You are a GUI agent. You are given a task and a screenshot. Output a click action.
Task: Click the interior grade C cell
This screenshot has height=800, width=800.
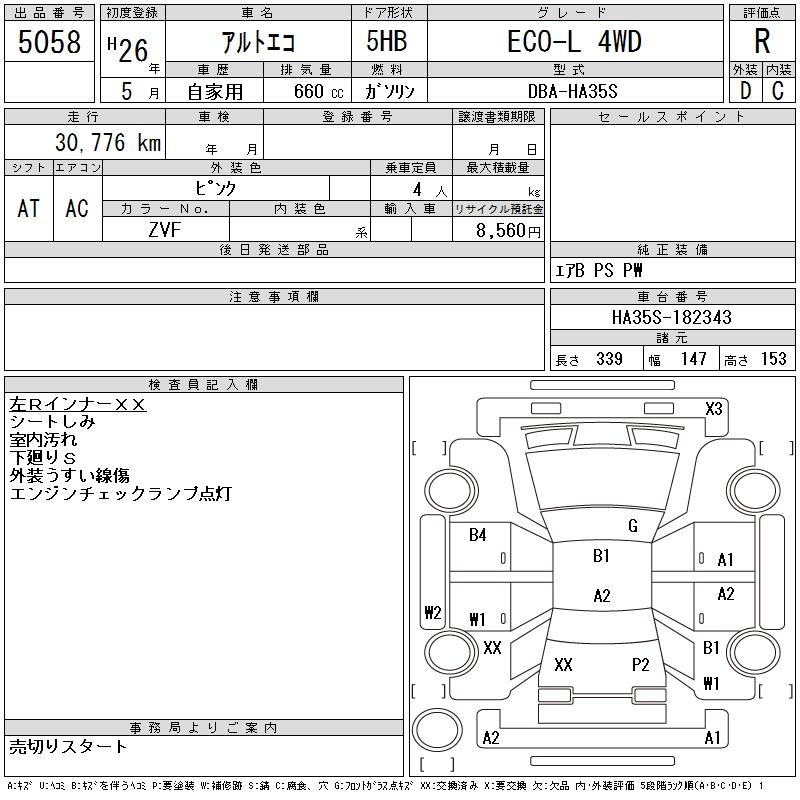coord(779,90)
